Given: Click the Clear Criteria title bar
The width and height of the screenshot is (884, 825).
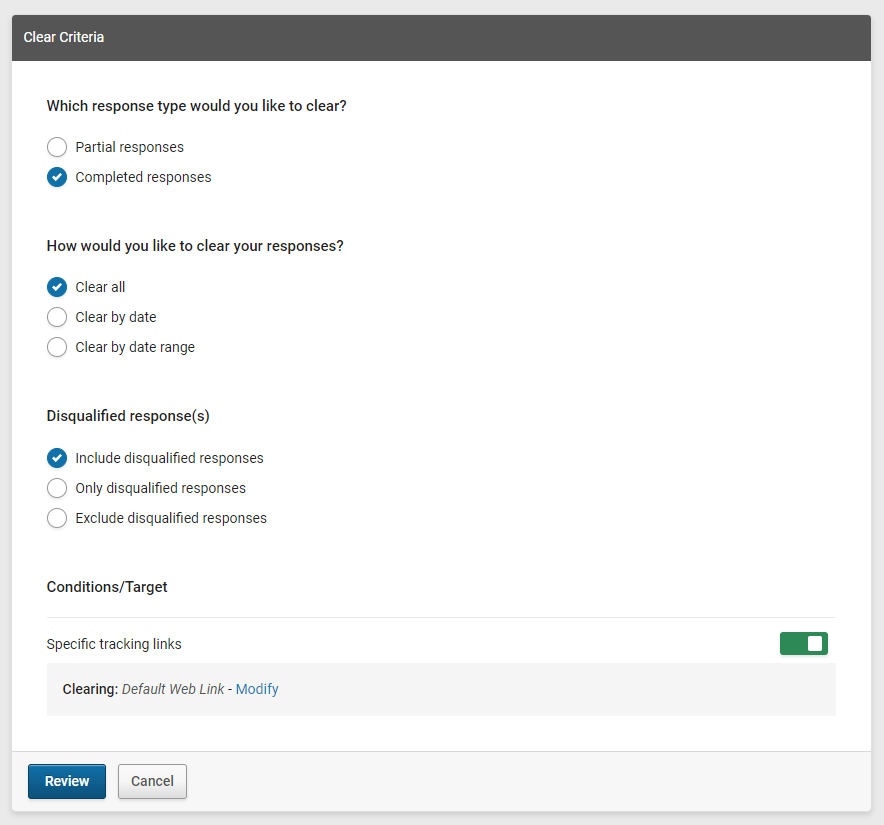Looking at the screenshot, I should coord(63,37).
